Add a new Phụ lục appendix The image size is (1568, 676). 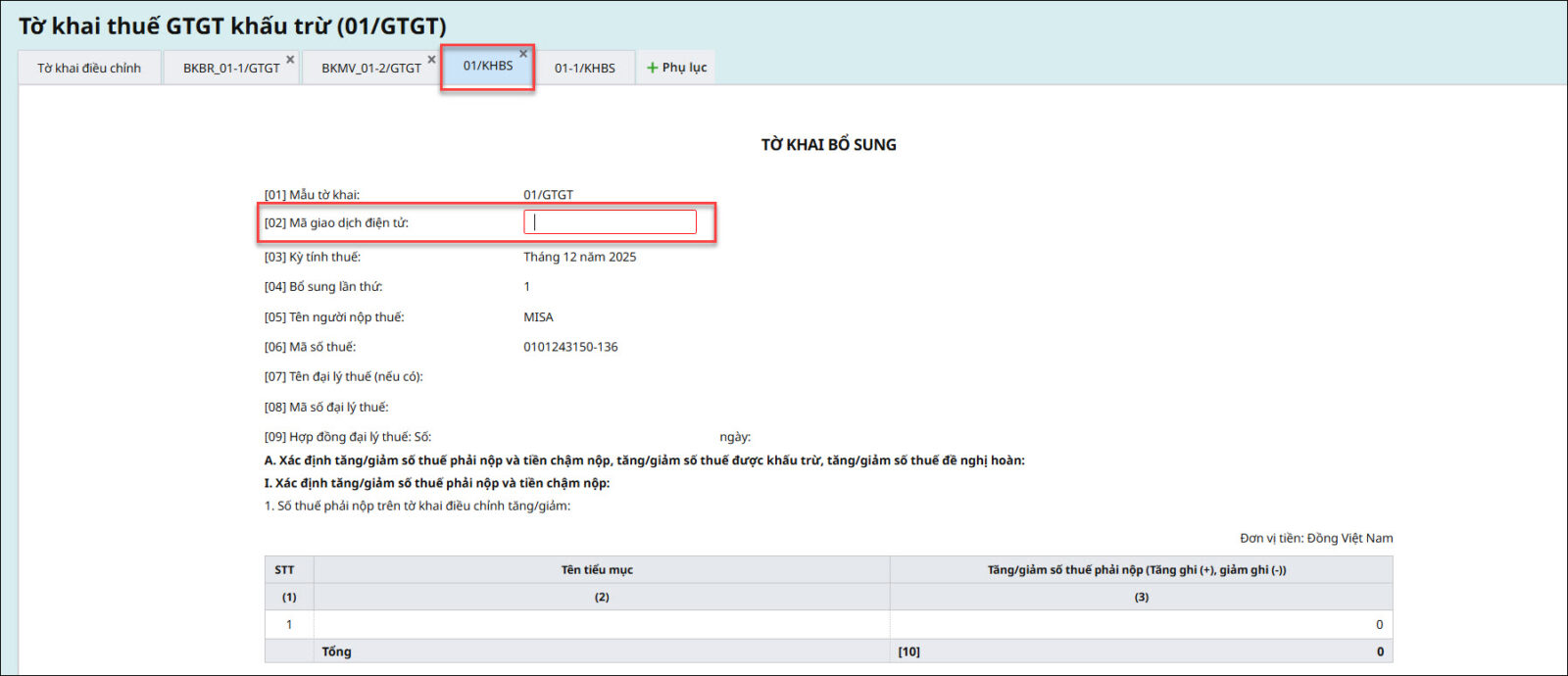coord(676,68)
